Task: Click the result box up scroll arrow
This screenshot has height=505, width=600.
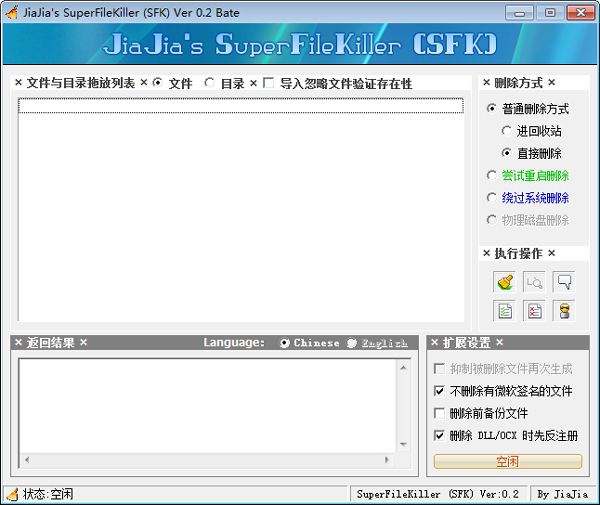Action: (403, 368)
